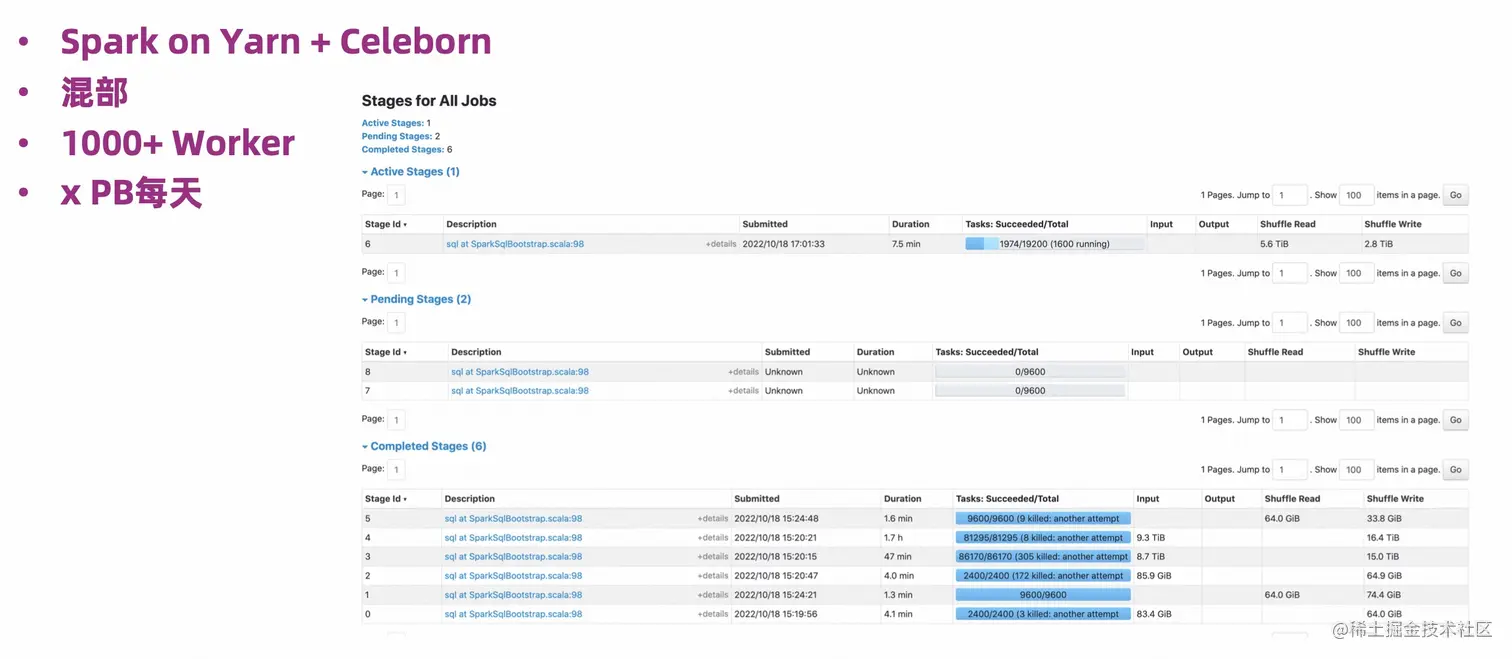Image resolution: width=1512 pixels, height=659 pixels.
Task: Open stage 2 description link
Action: pyautogui.click(x=513, y=576)
